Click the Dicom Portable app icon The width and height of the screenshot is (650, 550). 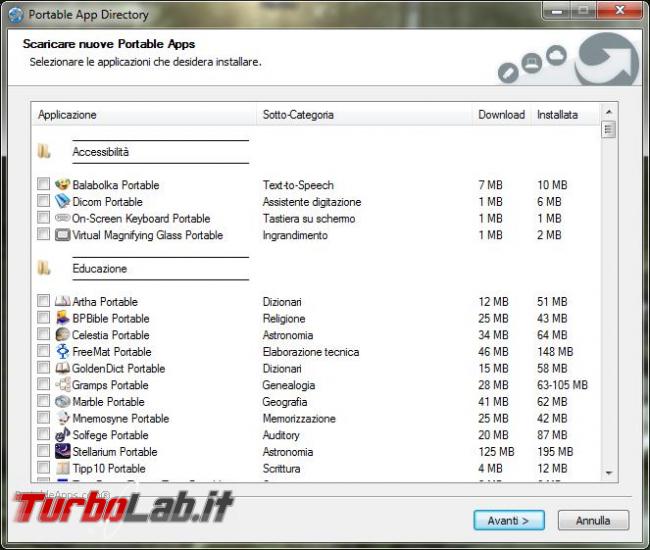[63, 201]
